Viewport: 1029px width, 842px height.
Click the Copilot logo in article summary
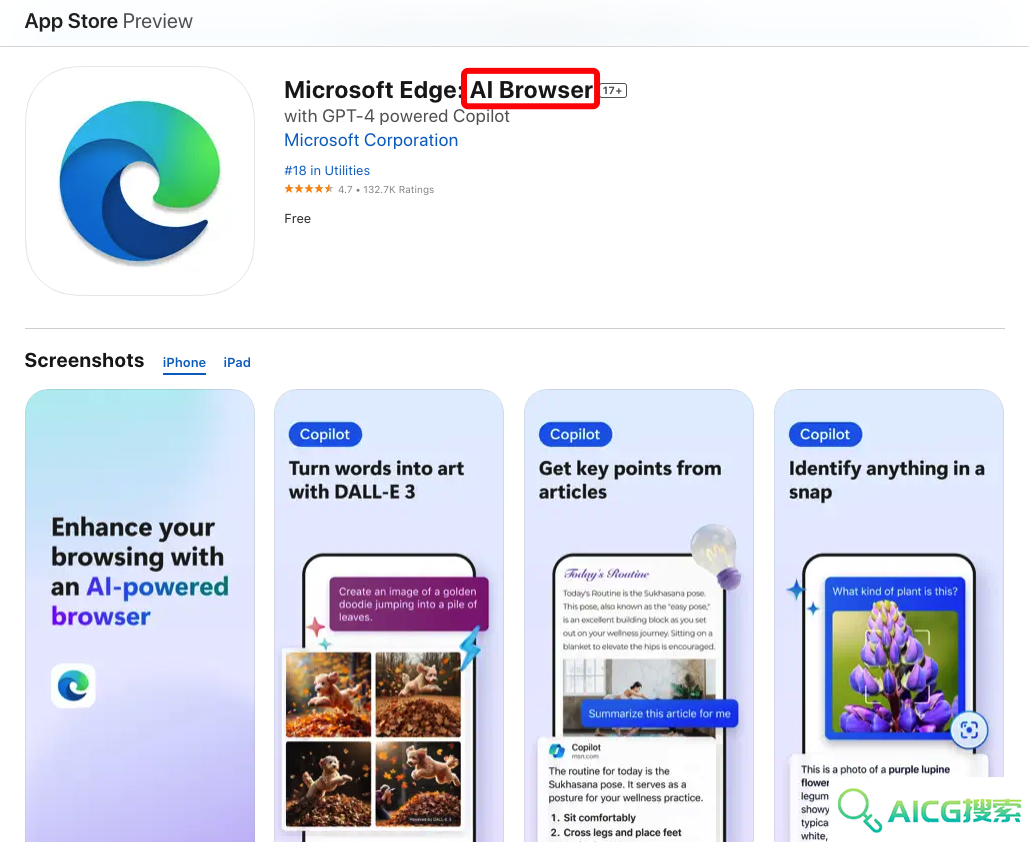click(x=557, y=750)
